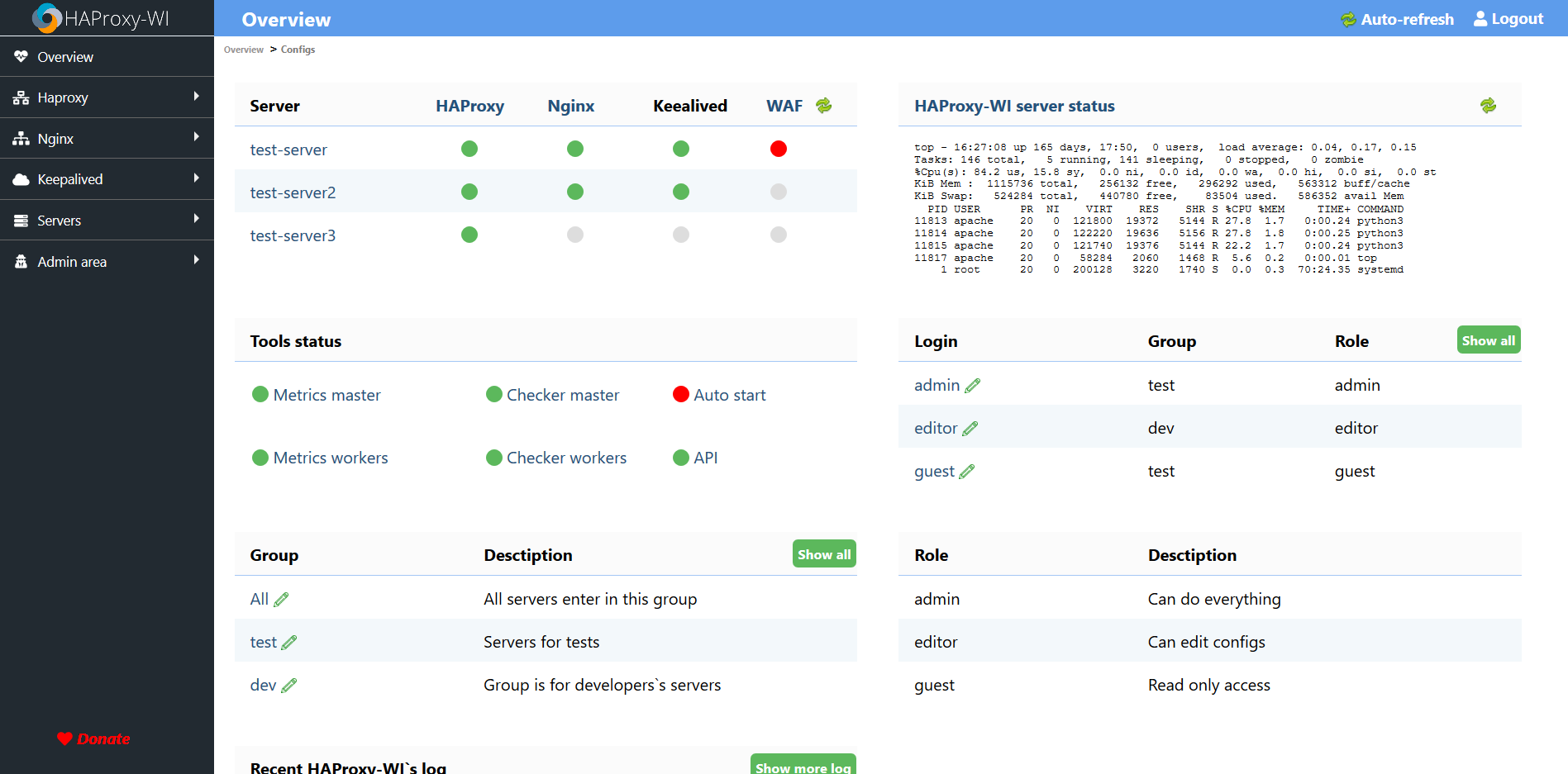This screenshot has width=1568, height=774.
Task: Click the HAProxy-WI logo
Action: click(48, 17)
